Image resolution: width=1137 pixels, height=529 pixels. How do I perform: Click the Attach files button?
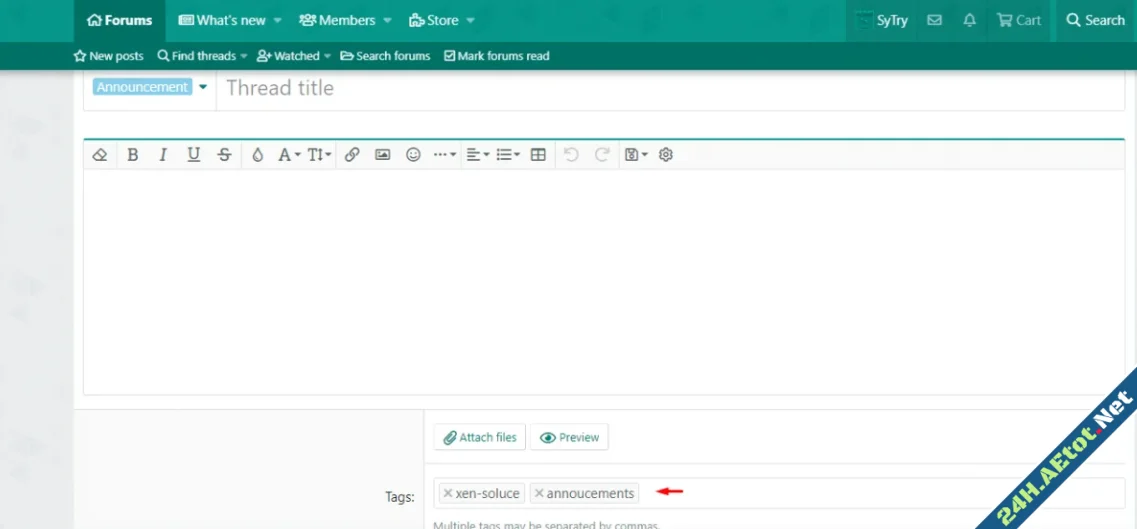[x=480, y=437]
